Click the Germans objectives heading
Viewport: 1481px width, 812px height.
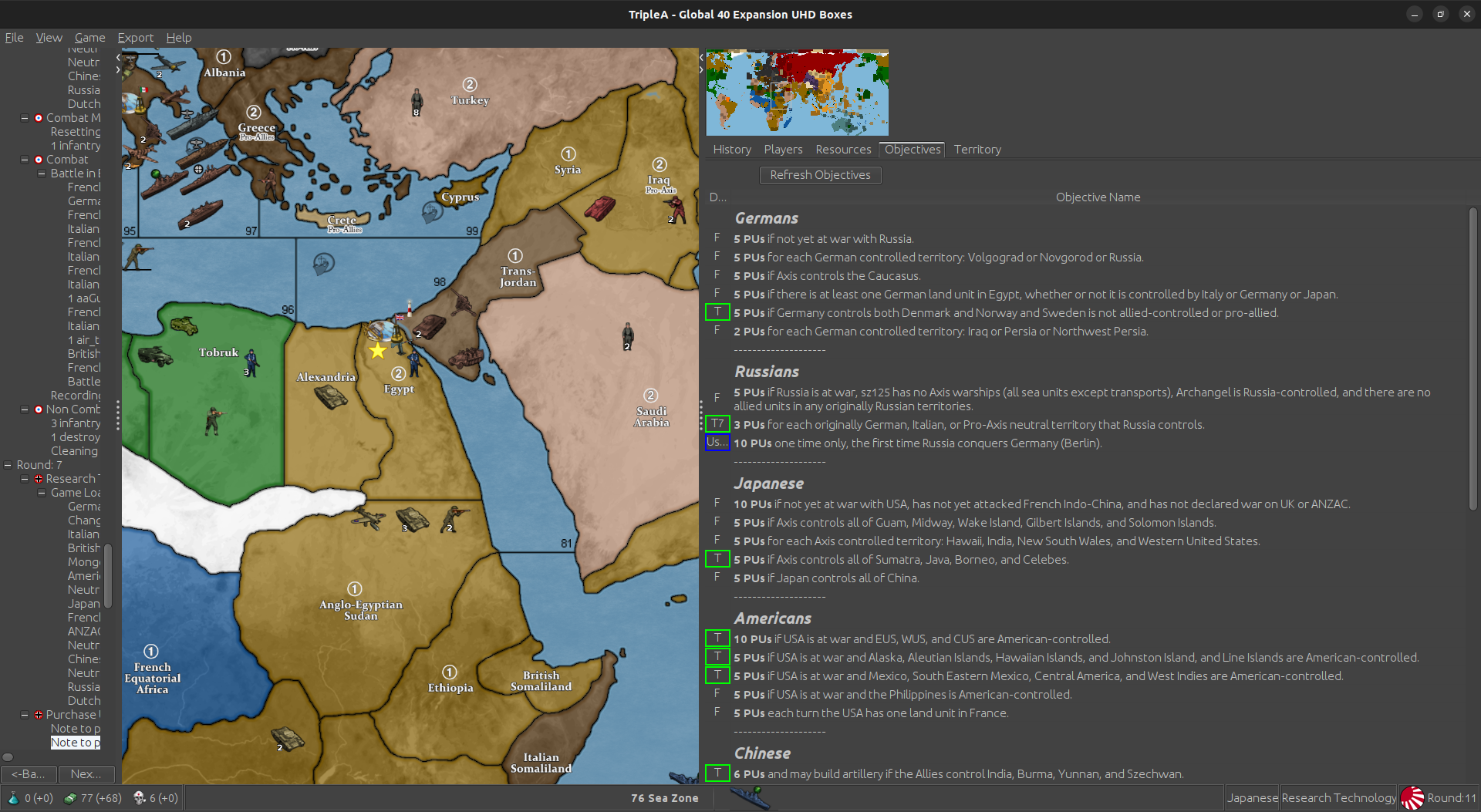[766, 218]
